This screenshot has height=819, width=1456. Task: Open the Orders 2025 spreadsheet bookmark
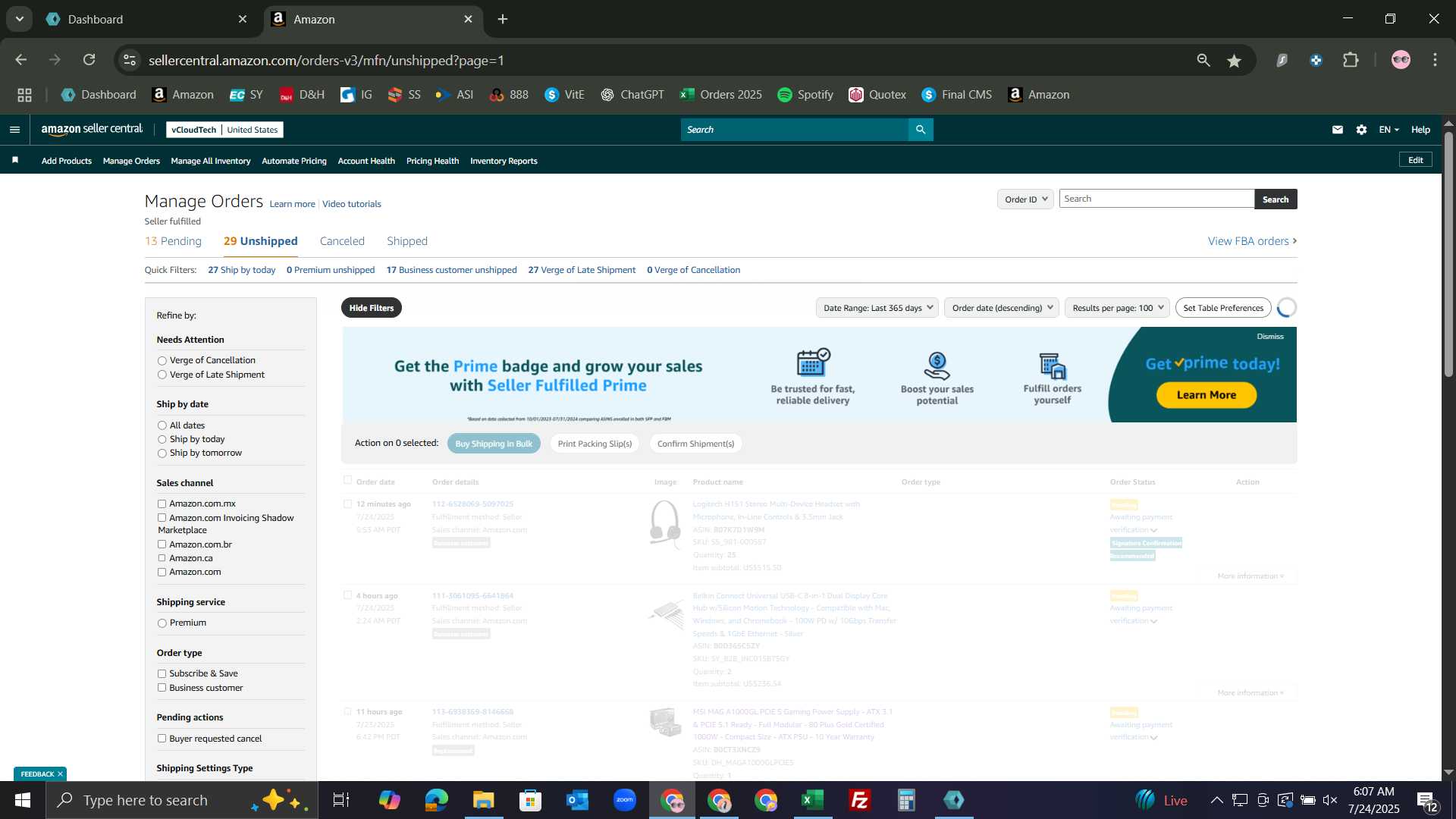tap(721, 95)
